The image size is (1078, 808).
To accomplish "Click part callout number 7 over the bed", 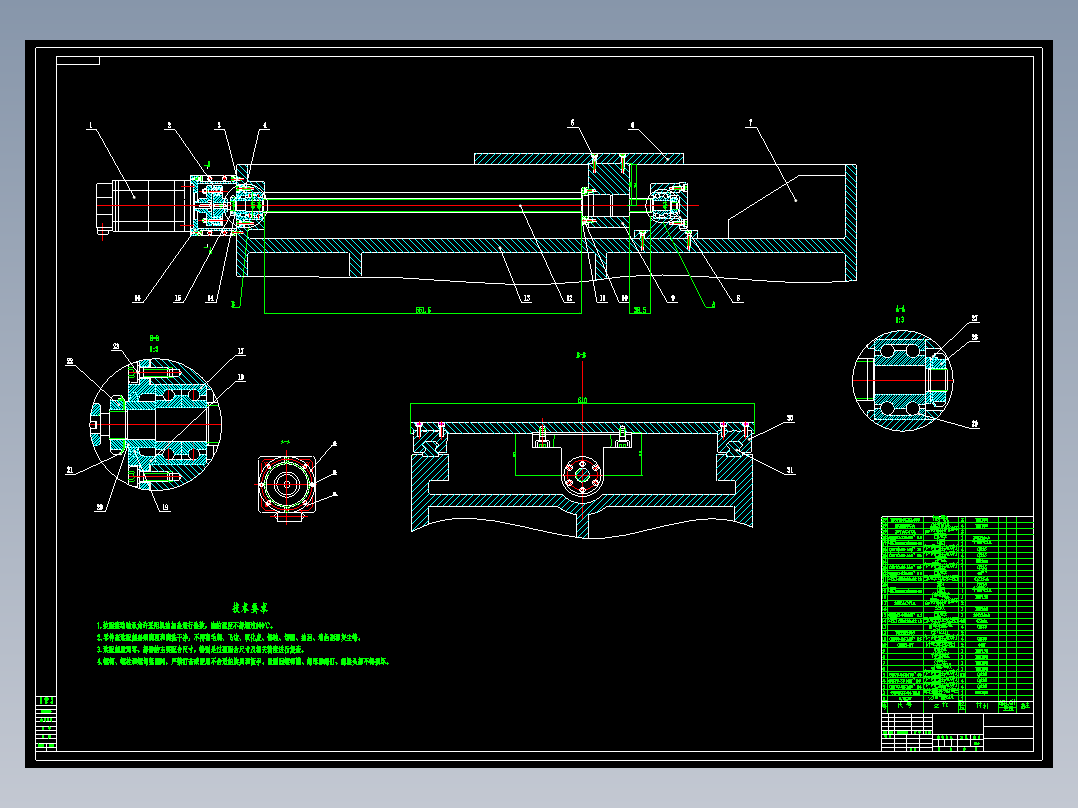I will click(x=750, y=123).
